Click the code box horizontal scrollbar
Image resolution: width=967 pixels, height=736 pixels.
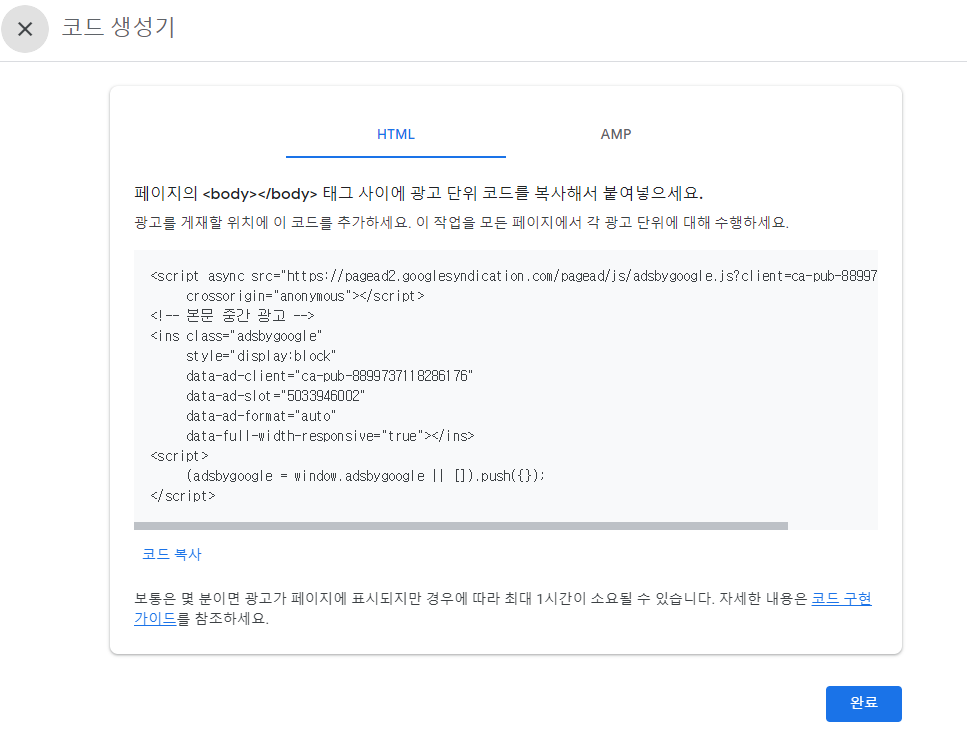coord(461,526)
